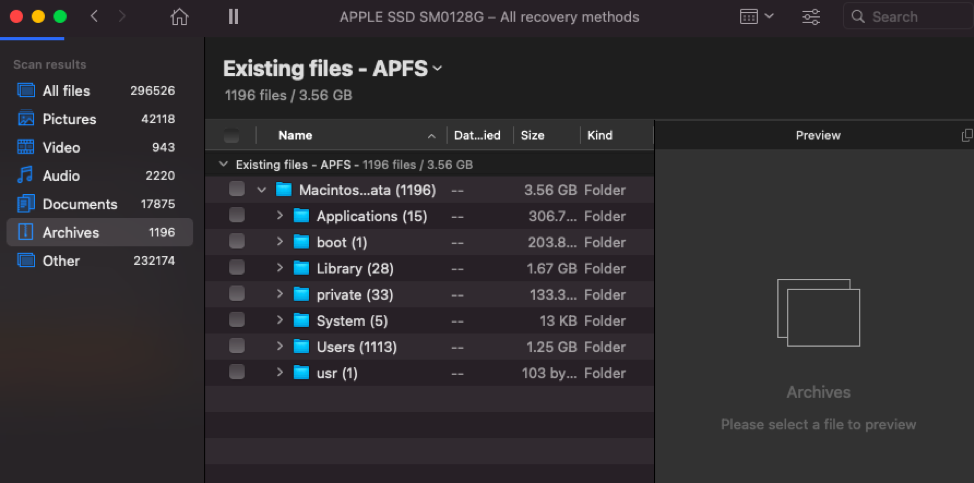Click the Documents sidebar icon
Image resolution: width=974 pixels, height=483 pixels.
coord(26,204)
